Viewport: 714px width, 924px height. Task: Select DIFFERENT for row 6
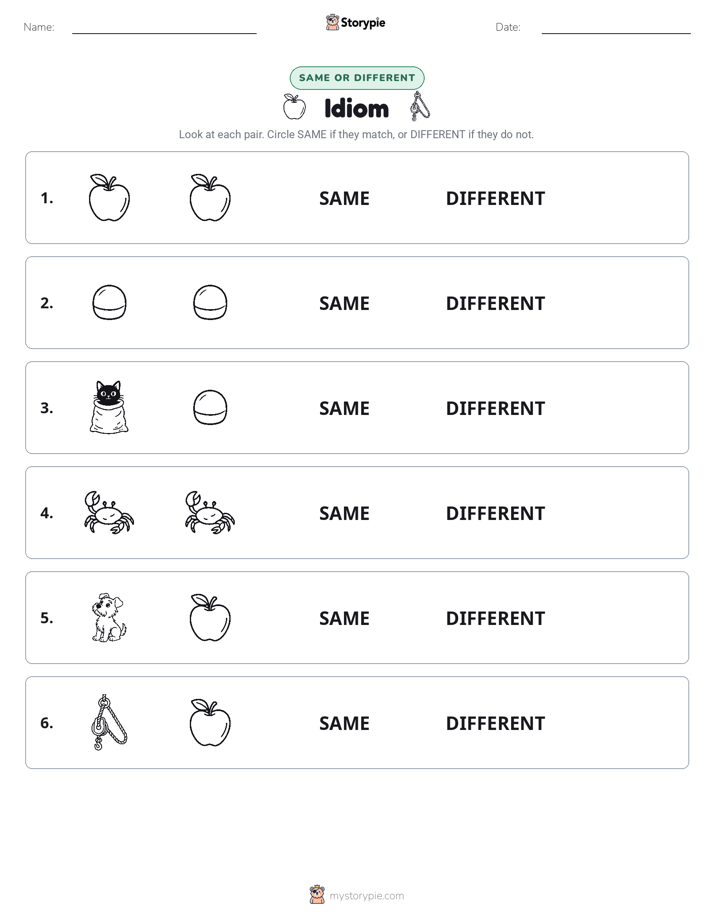click(x=495, y=724)
